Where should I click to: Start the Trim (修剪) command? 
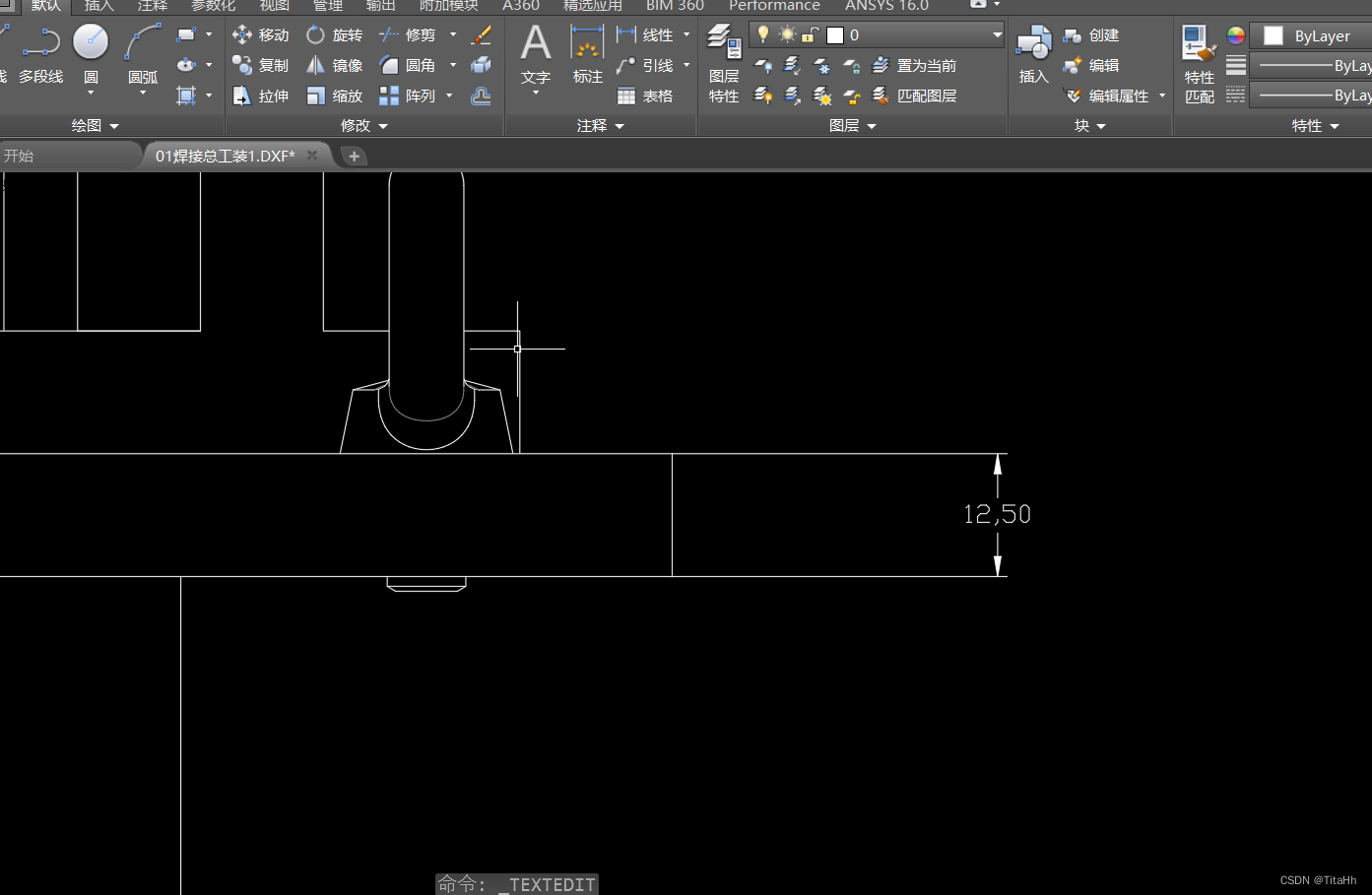[408, 35]
